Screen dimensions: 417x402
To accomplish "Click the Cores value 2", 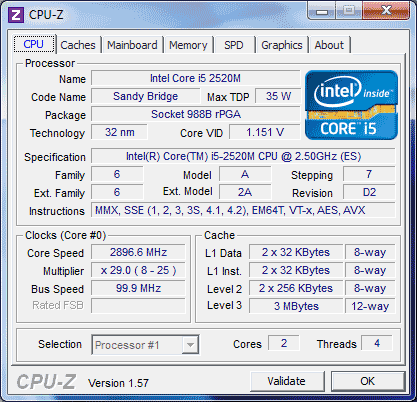I will click(284, 343).
